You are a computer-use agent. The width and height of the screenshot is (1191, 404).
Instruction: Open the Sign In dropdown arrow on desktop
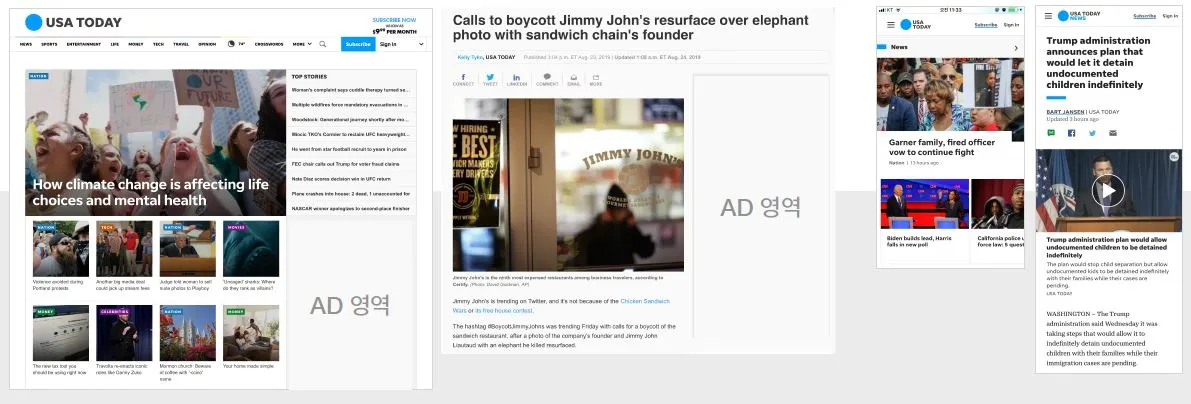click(x=421, y=44)
